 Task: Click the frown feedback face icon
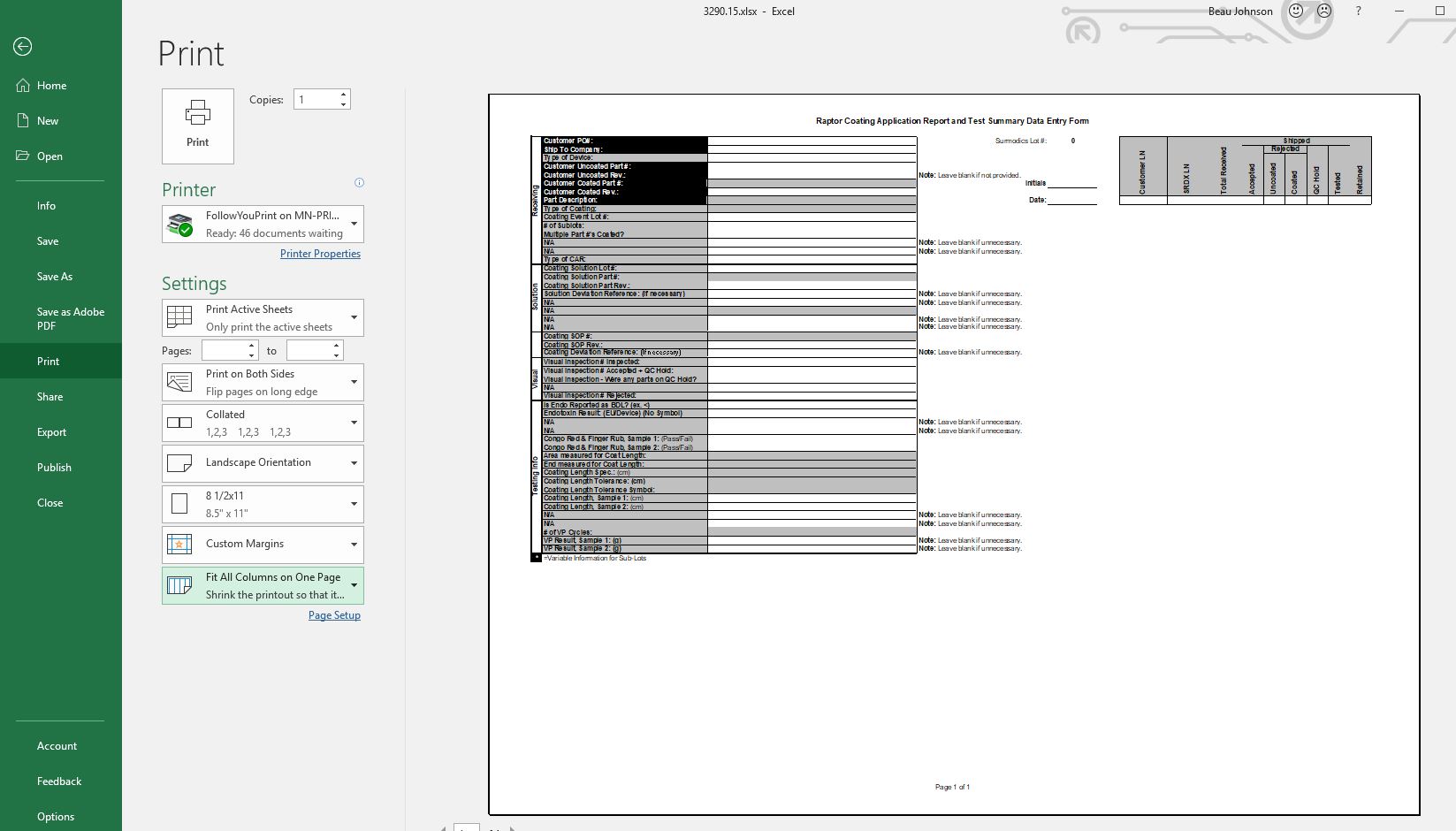pos(1324,11)
